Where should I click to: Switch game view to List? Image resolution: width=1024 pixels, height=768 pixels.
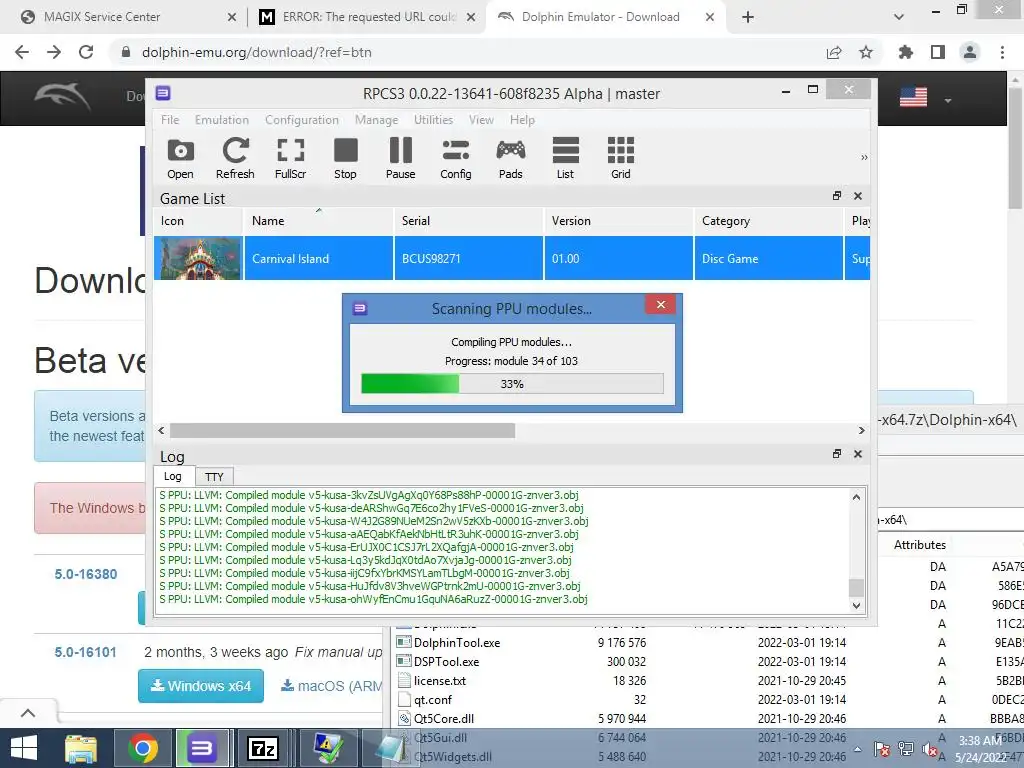(566, 158)
